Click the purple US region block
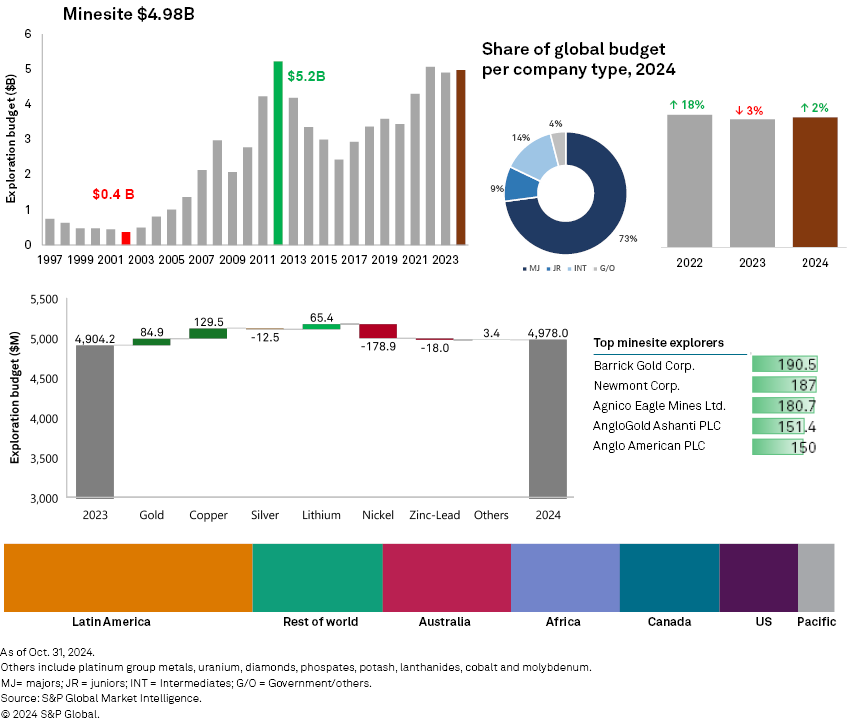 (758, 578)
